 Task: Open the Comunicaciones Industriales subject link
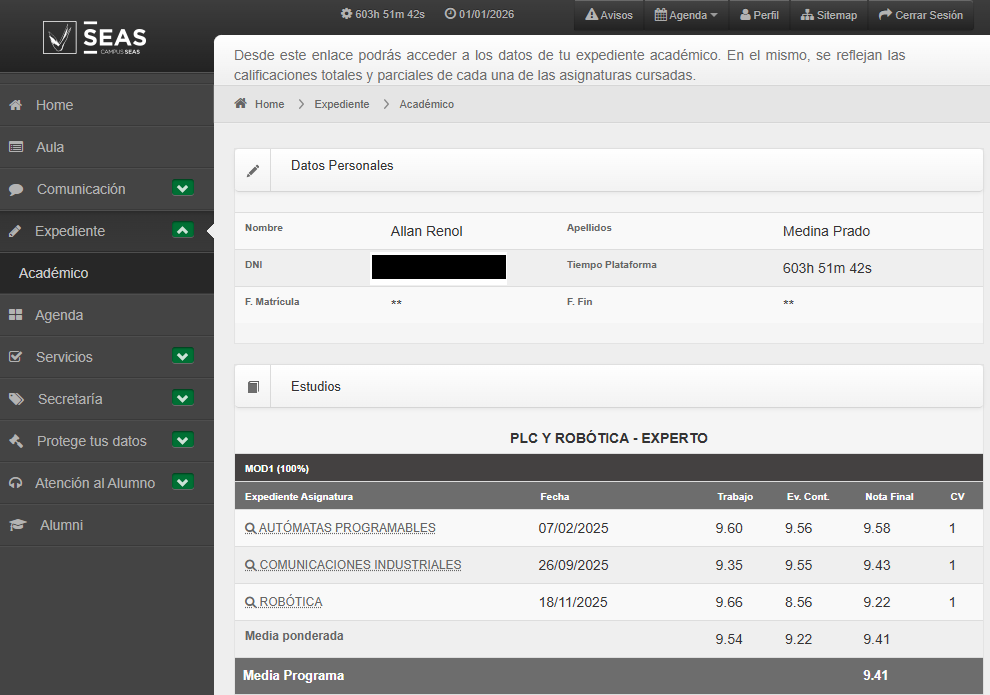360,565
